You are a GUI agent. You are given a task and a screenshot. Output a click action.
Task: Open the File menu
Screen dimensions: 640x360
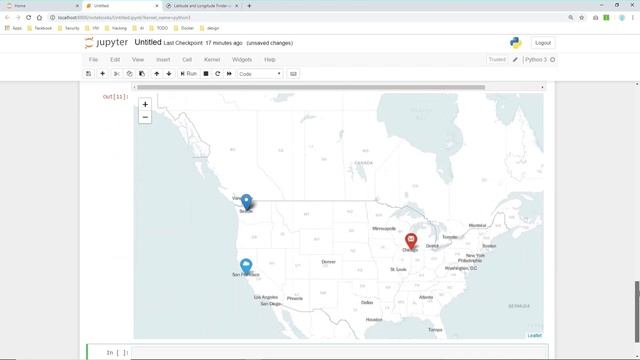click(x=93, y=60)
